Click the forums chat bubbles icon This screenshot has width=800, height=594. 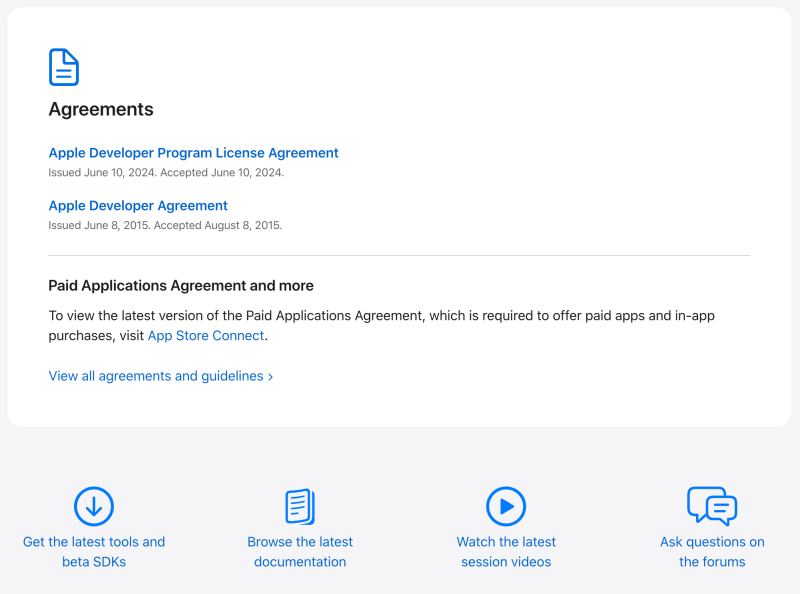[x=712, y=506]
